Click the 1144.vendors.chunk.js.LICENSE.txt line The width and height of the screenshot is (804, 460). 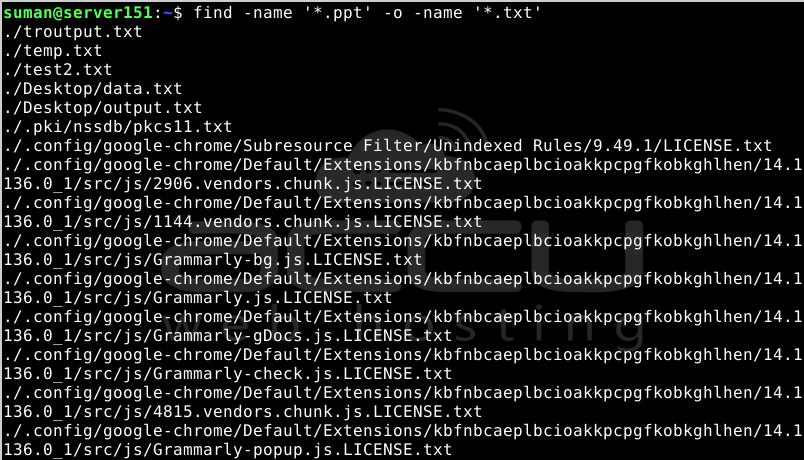pyautogui.click(x=243, y=222)
